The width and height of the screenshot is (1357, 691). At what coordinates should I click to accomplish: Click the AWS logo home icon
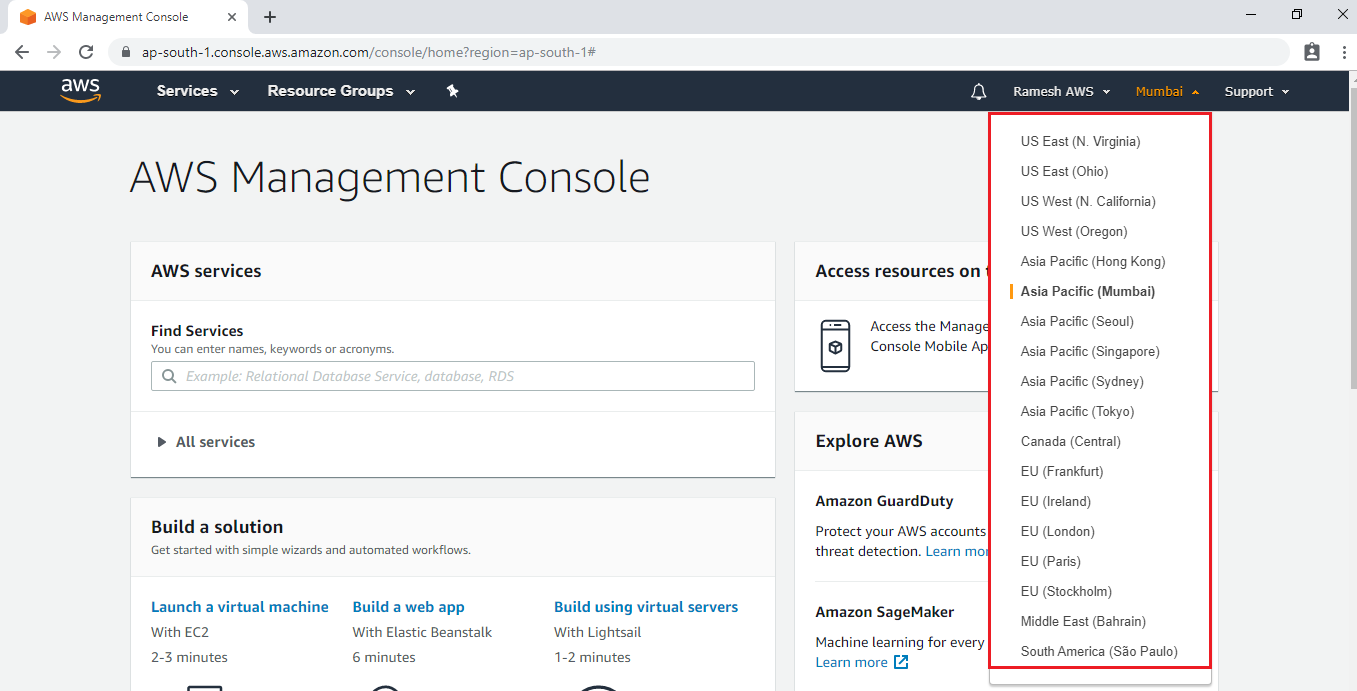coord(81,91)
